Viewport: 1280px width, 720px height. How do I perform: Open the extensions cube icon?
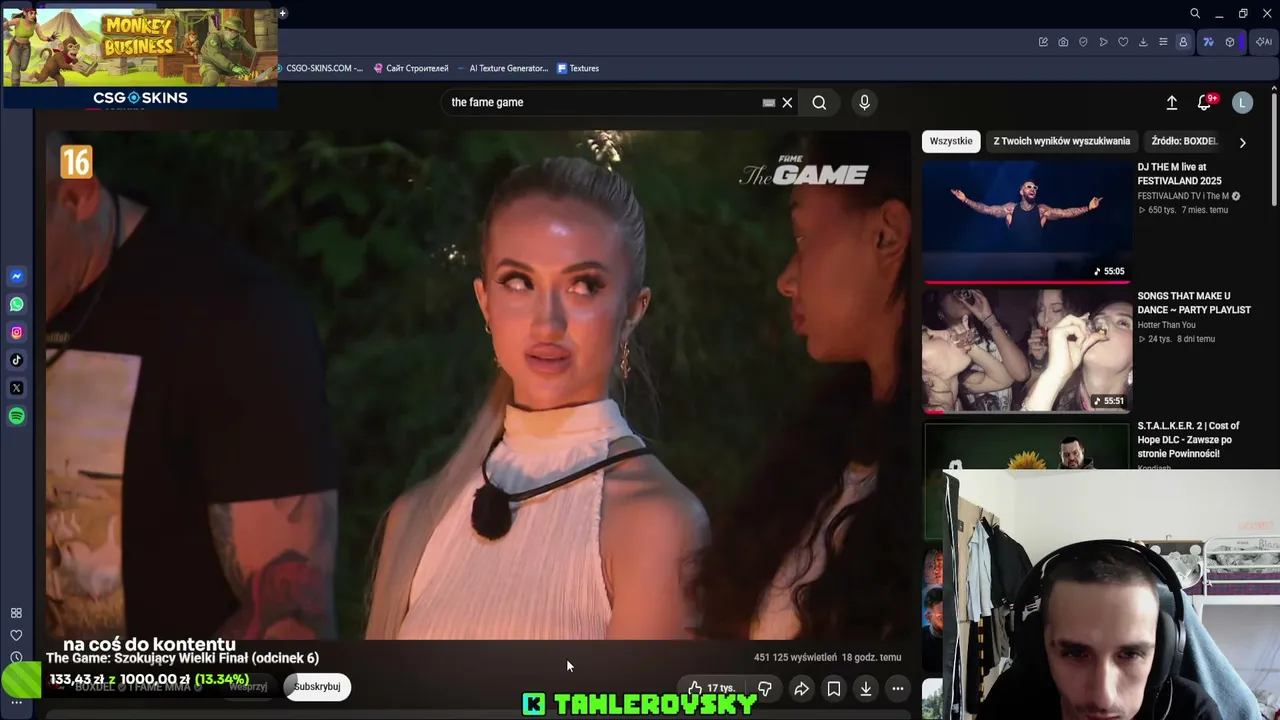[1230, 42]
